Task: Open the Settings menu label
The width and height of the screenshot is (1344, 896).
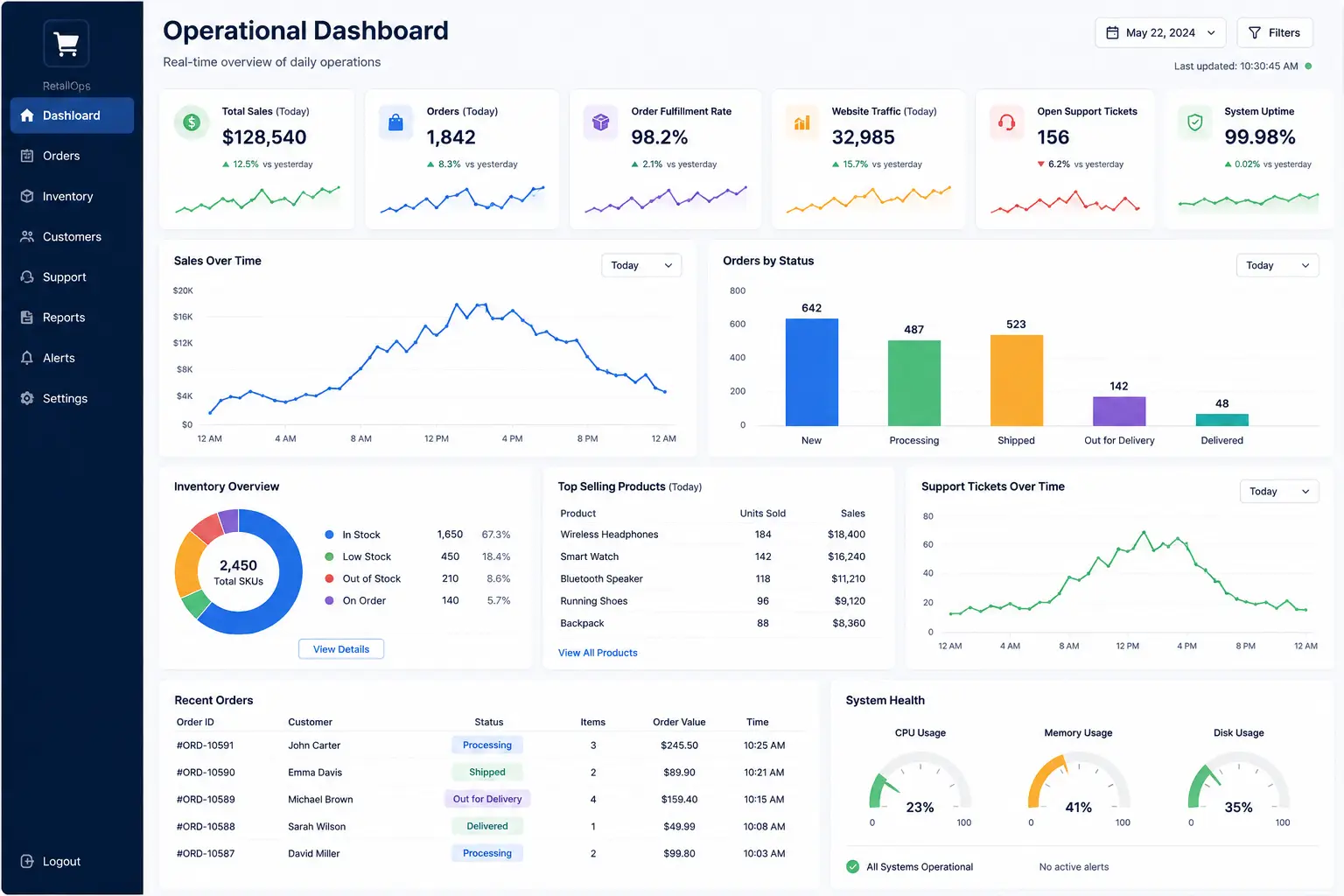Action: 65,398
